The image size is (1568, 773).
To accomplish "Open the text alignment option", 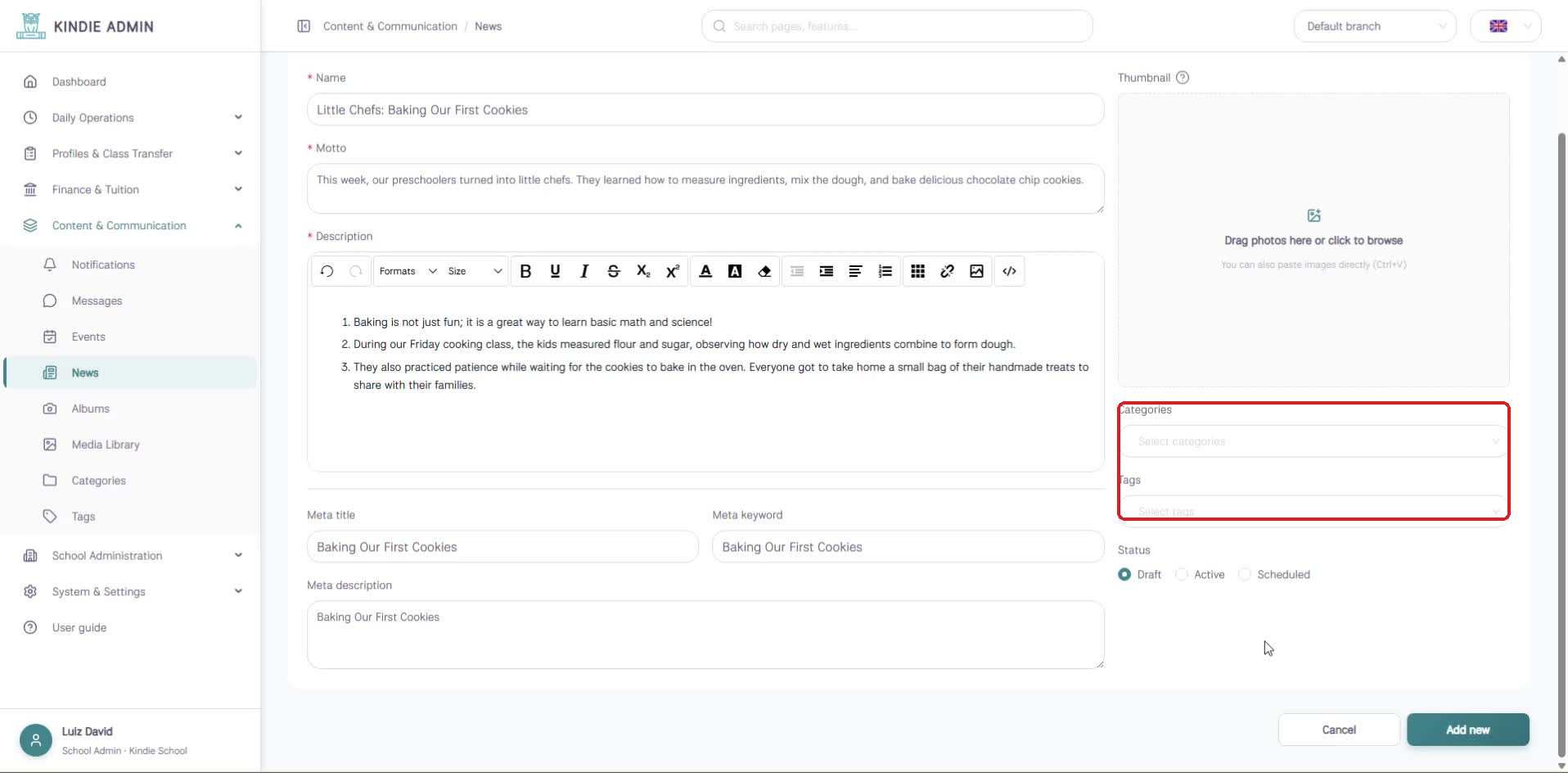I will (856, 271).
